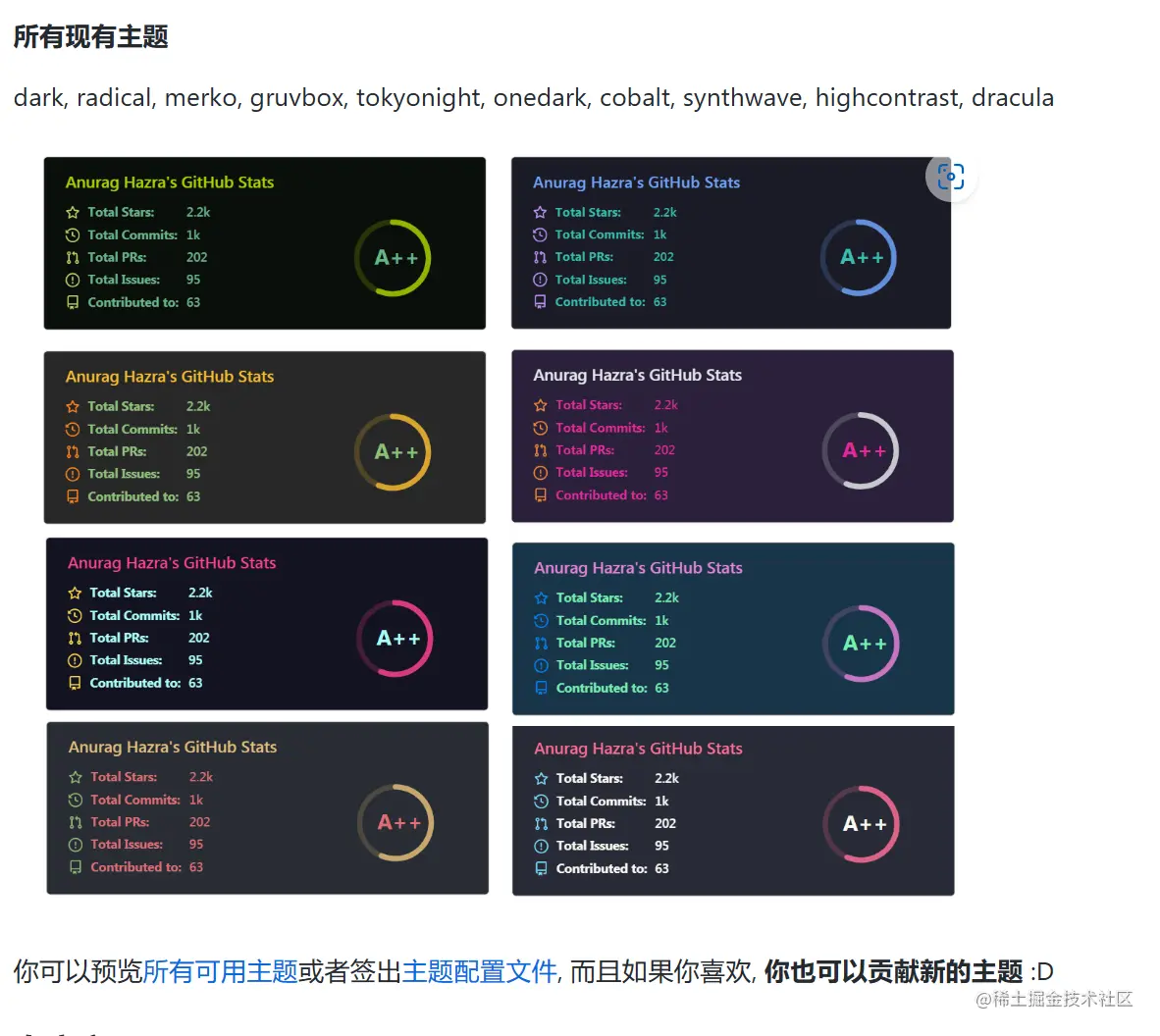Click the green Anurag Hazra's GitHub Stats title
1160x1036 pixels.
(170, 182)
